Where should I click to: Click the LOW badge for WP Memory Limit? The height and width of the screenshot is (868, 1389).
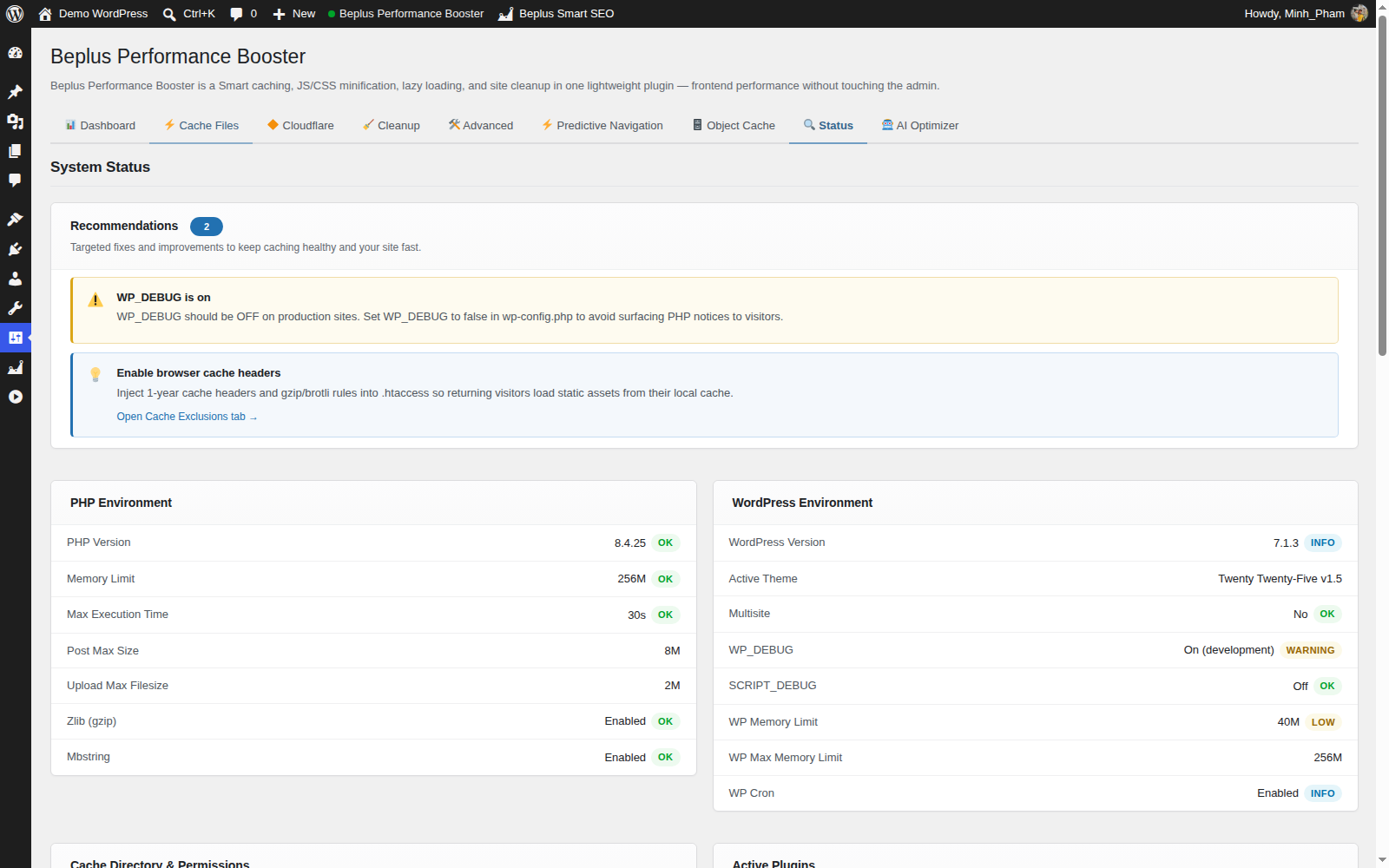click(1323, 722)
